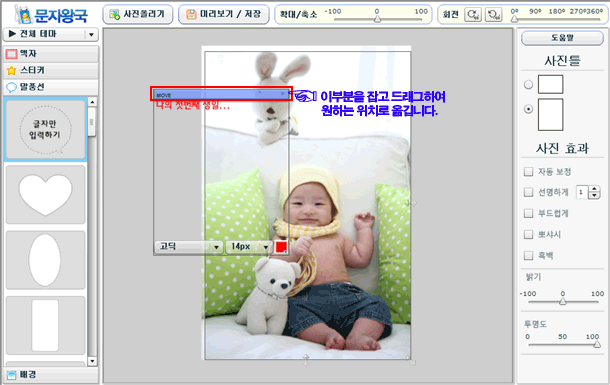This screenshot has width=610, height=385.
Task: Enable 자동 보정 checkbox
Action: [528, 172]
